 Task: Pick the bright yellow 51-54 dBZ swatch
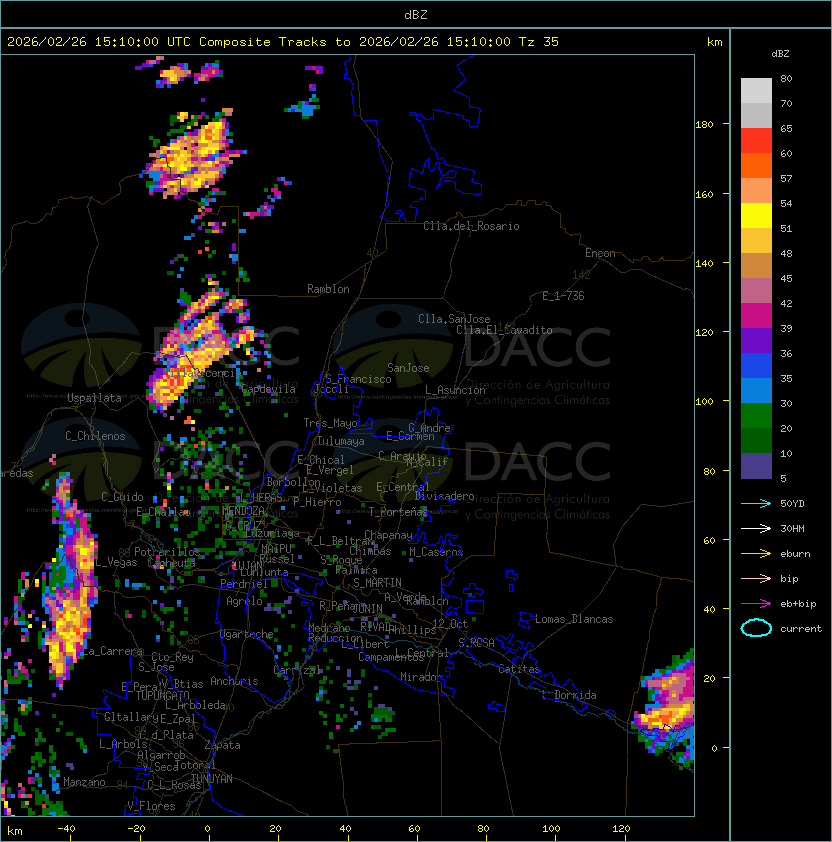(x=756, y=215)
